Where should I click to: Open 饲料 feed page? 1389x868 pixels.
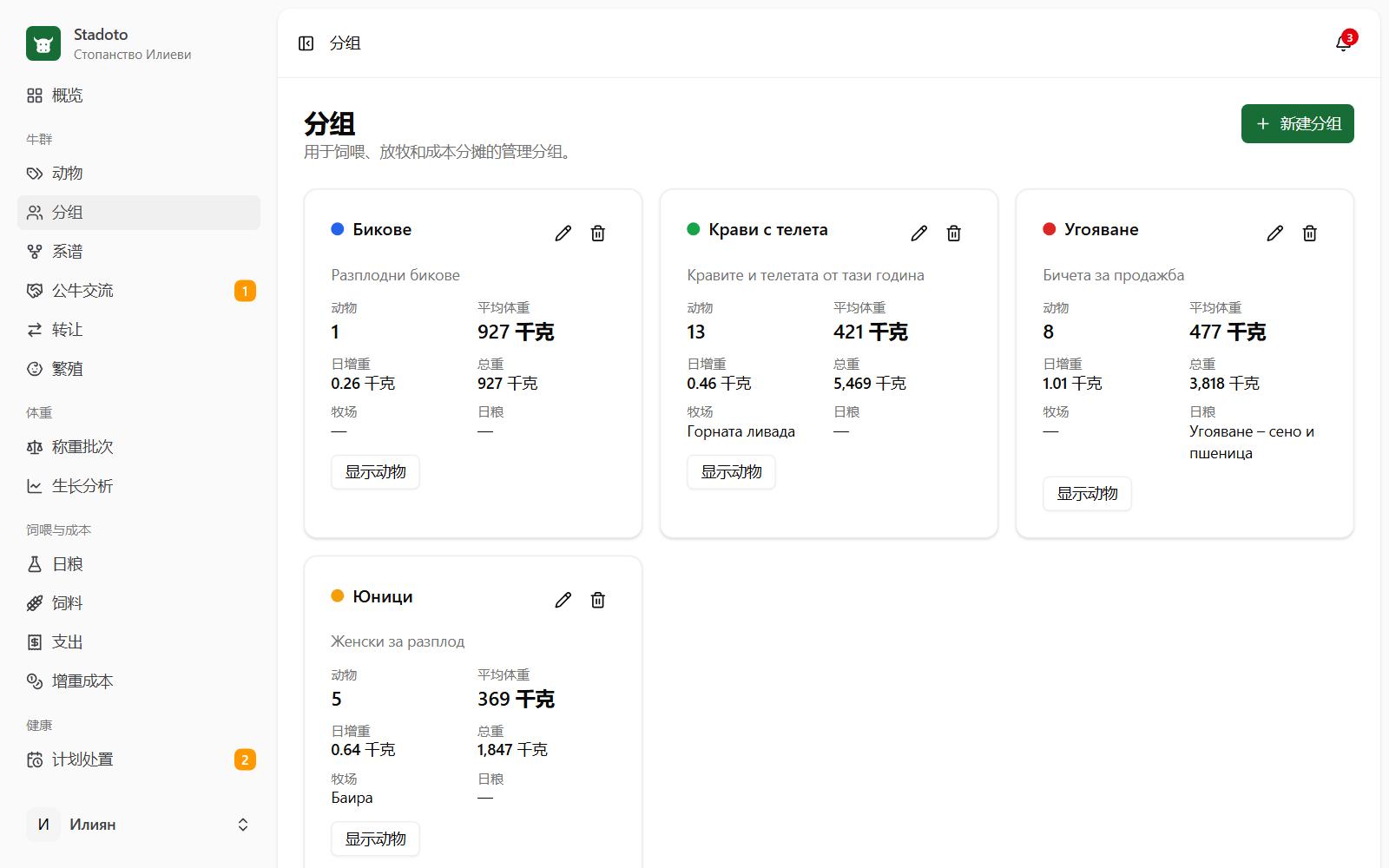coord(139,603)
